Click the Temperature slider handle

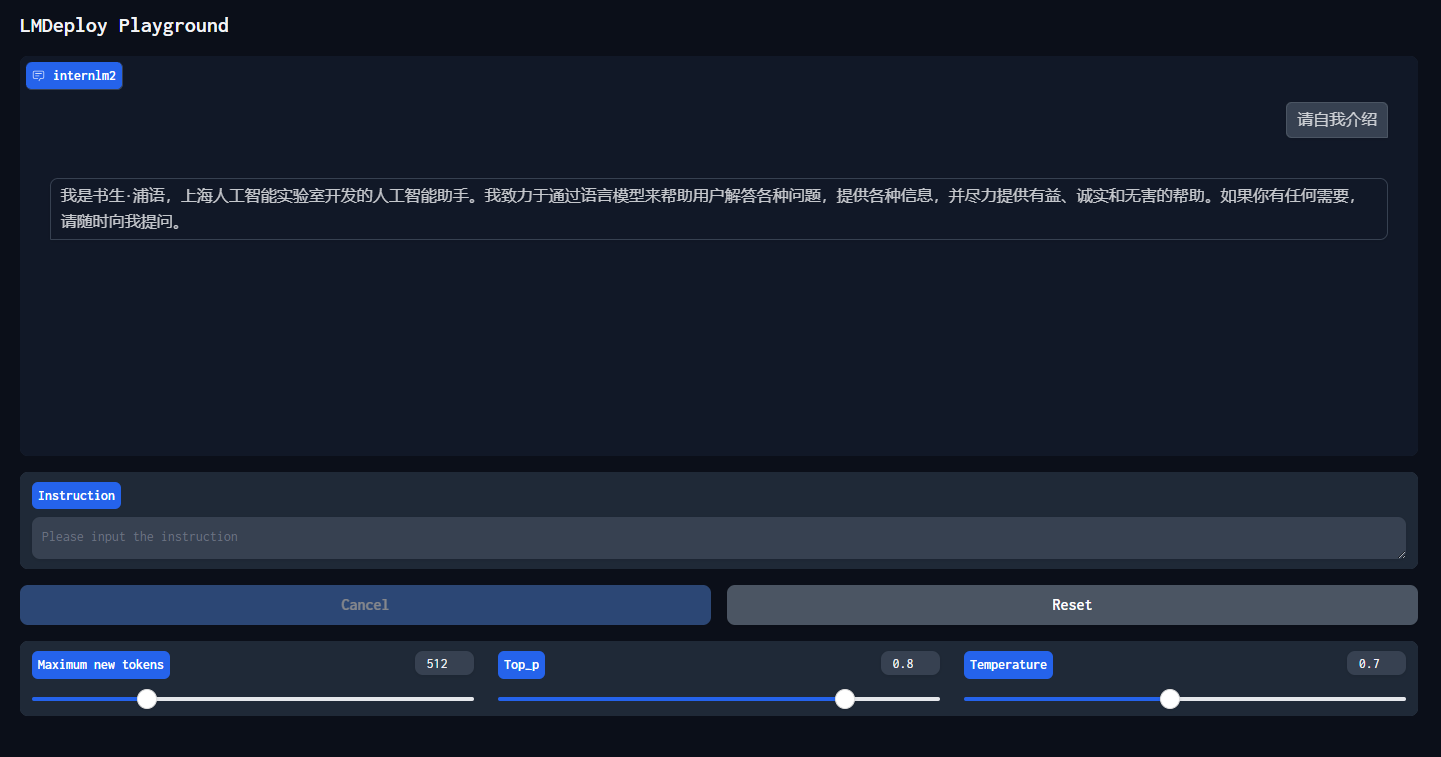click(1170, 699)
